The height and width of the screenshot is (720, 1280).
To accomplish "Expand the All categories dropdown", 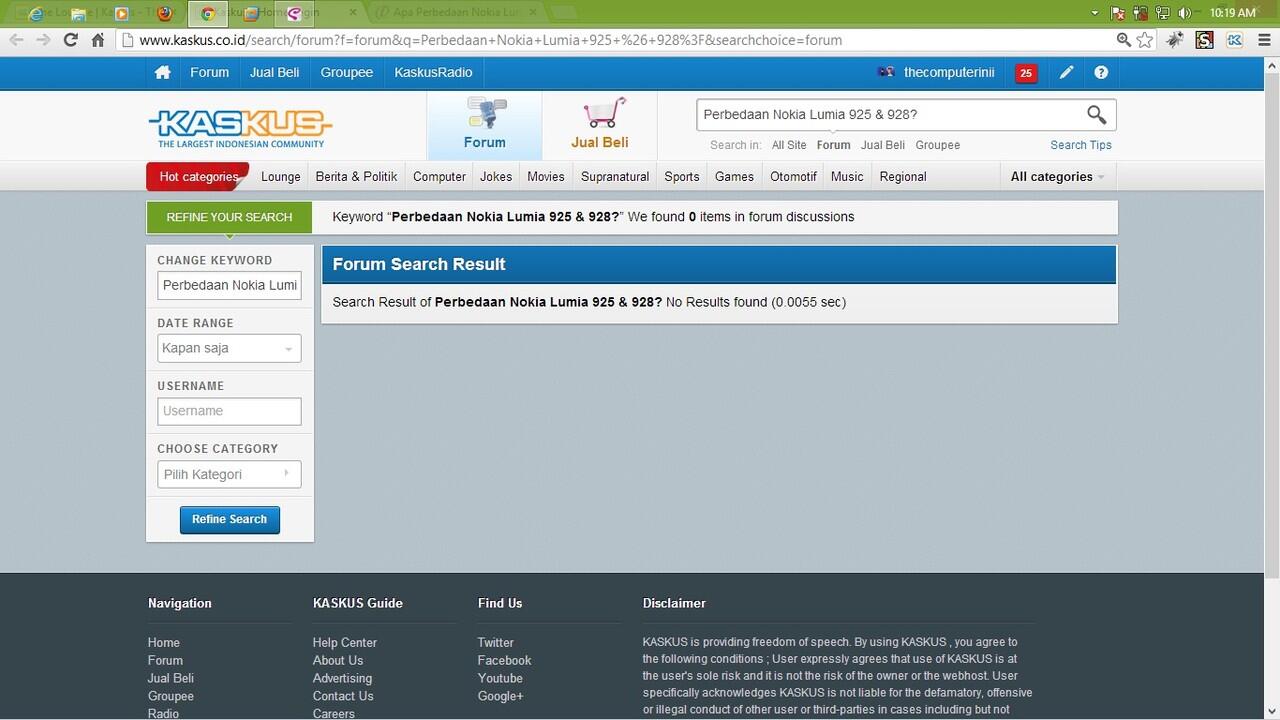I will [1057, 177].
